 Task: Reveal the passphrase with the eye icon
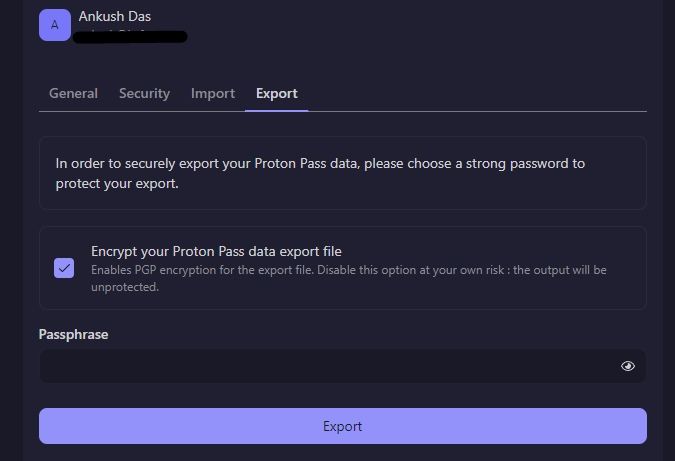627,366
